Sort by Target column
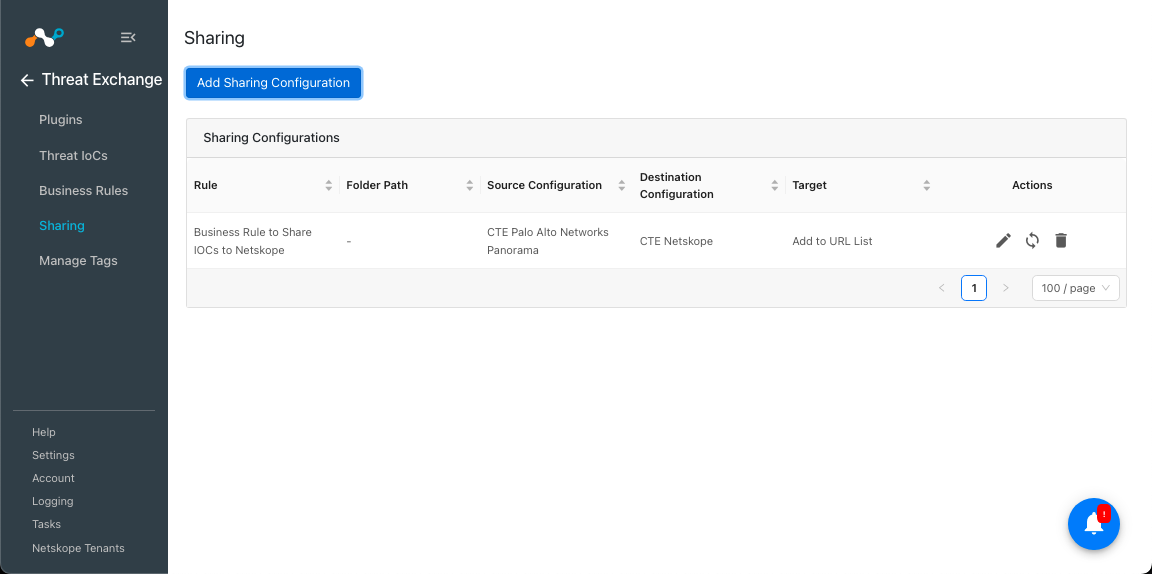The width and height of the screenshot is (1152, 574). (926, 185)
